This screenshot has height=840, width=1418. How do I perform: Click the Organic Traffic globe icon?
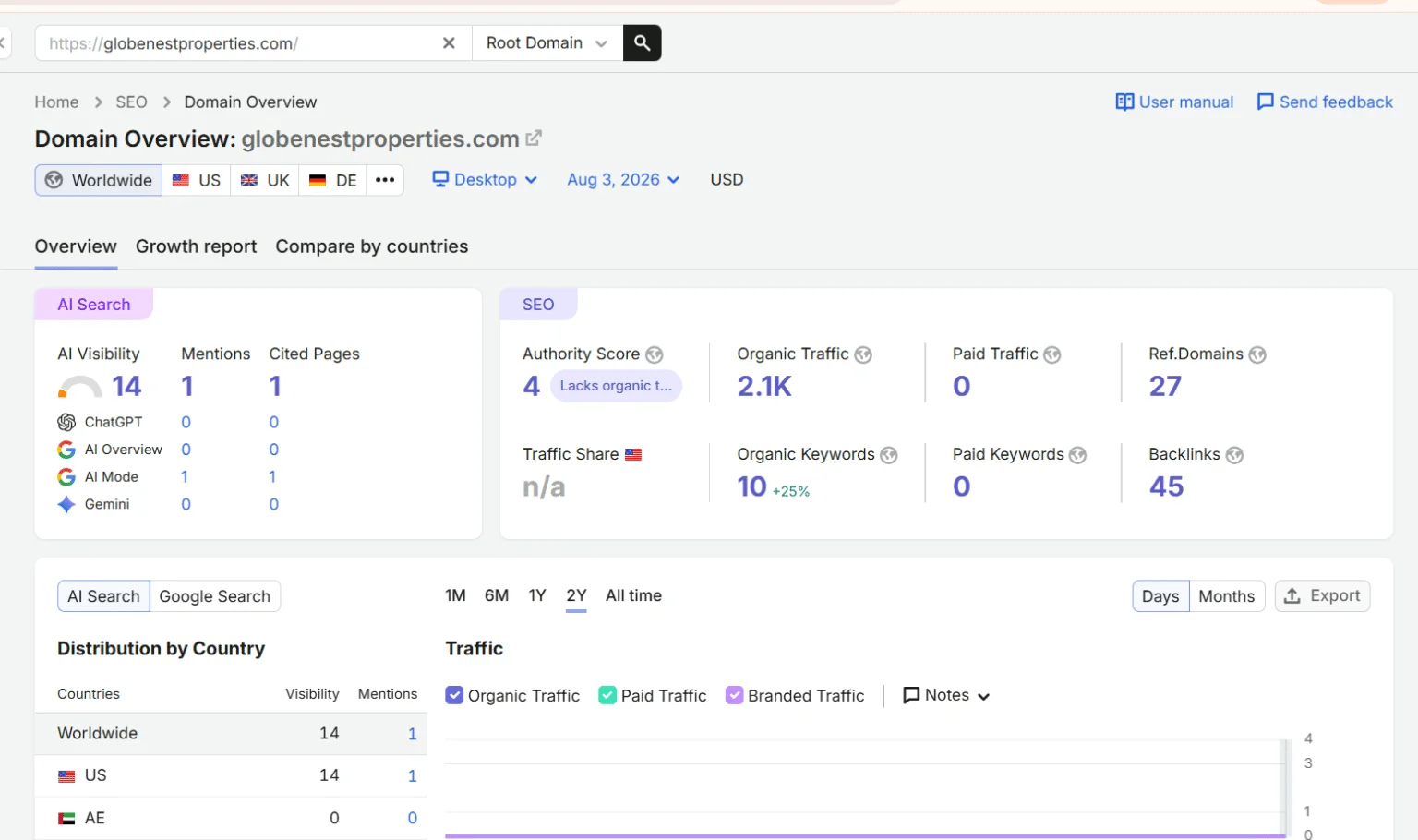coord(863,354)
